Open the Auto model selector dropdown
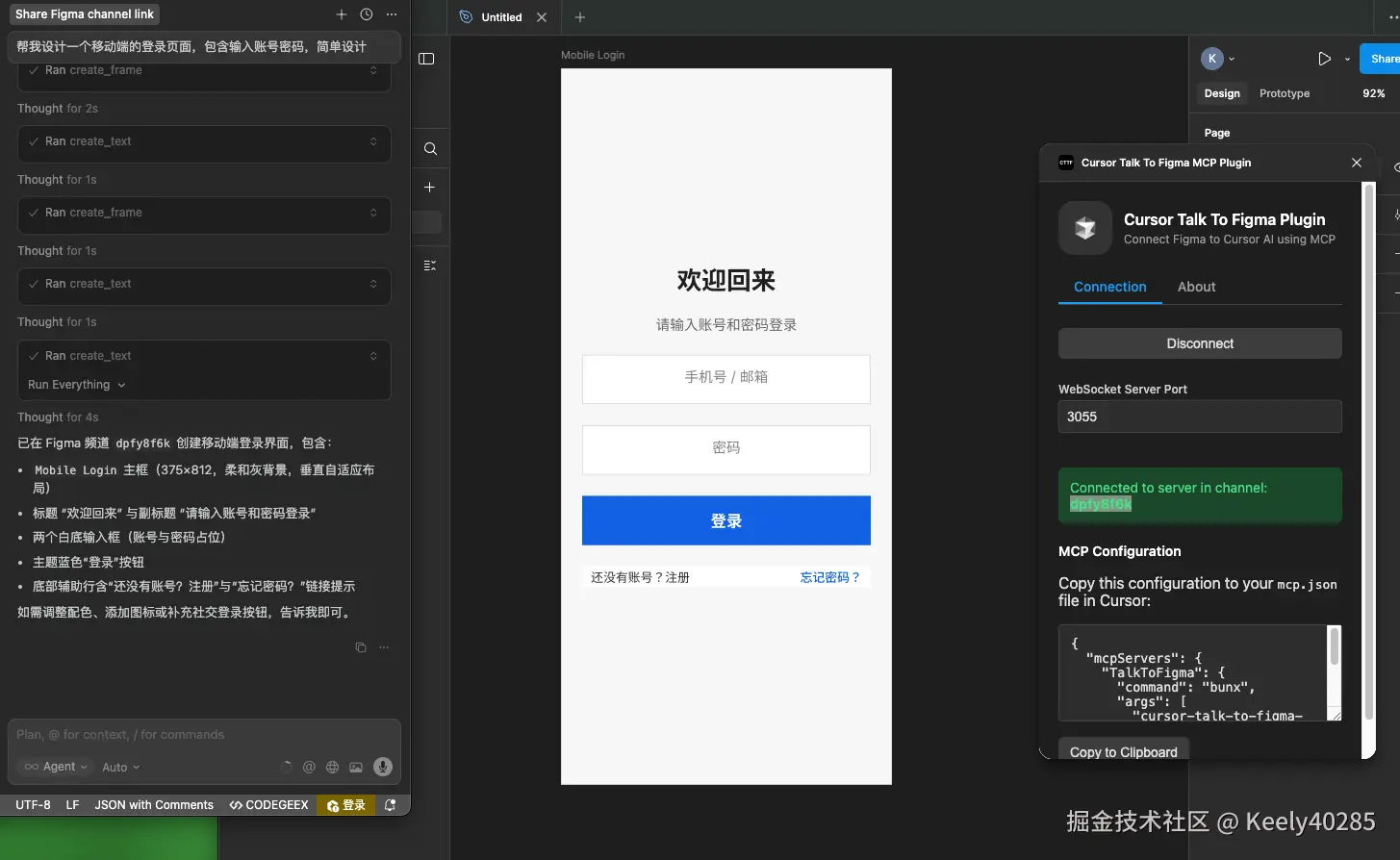 [119, 767]
